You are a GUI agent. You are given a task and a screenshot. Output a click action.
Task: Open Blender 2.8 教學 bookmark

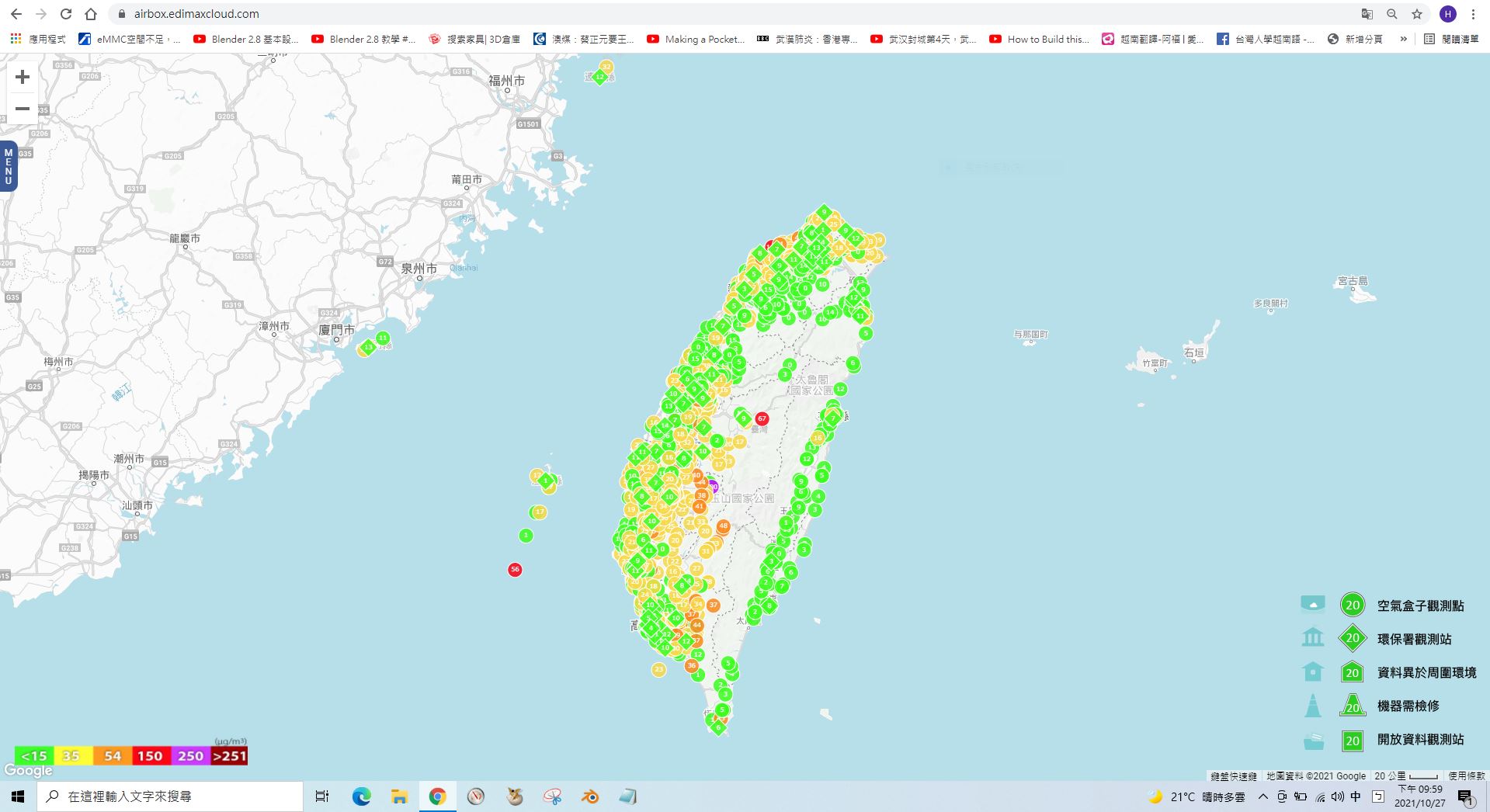(x=363, y=39)
